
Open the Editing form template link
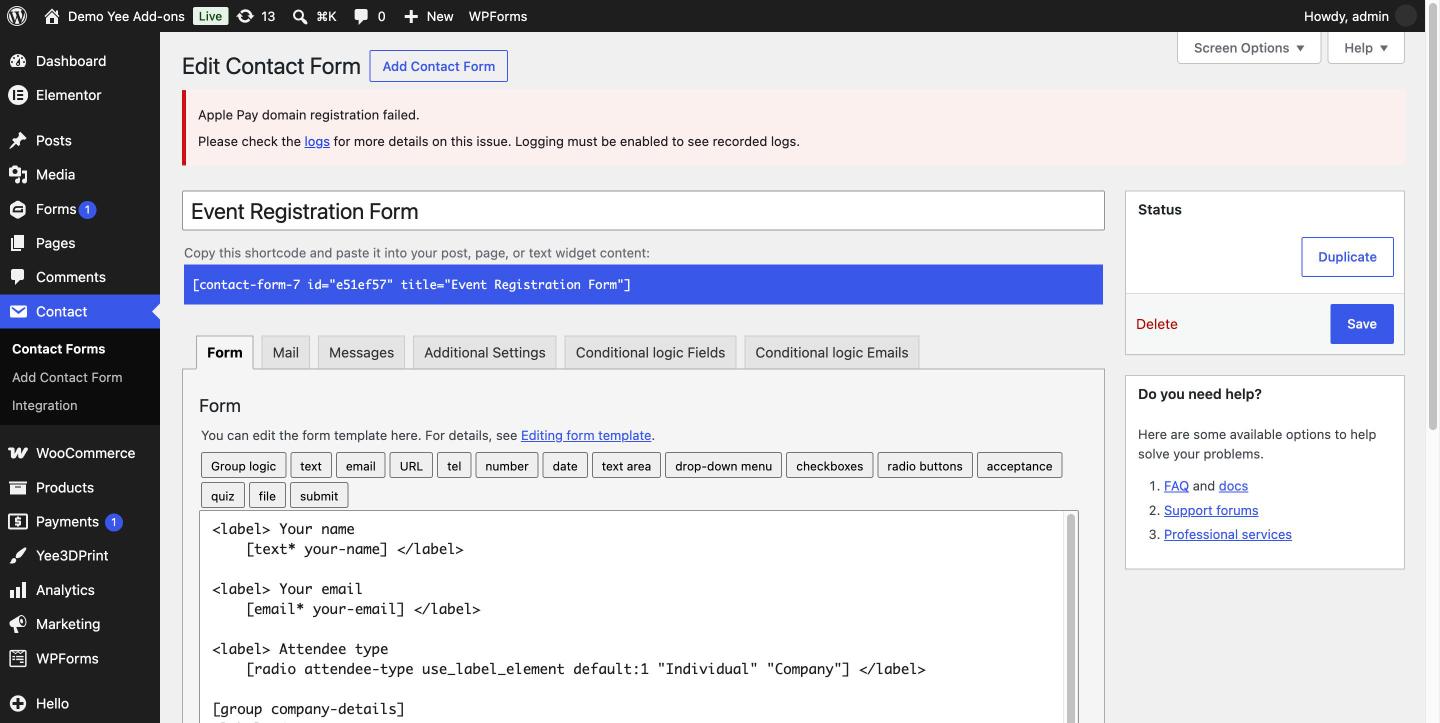(x=586, y=436)
